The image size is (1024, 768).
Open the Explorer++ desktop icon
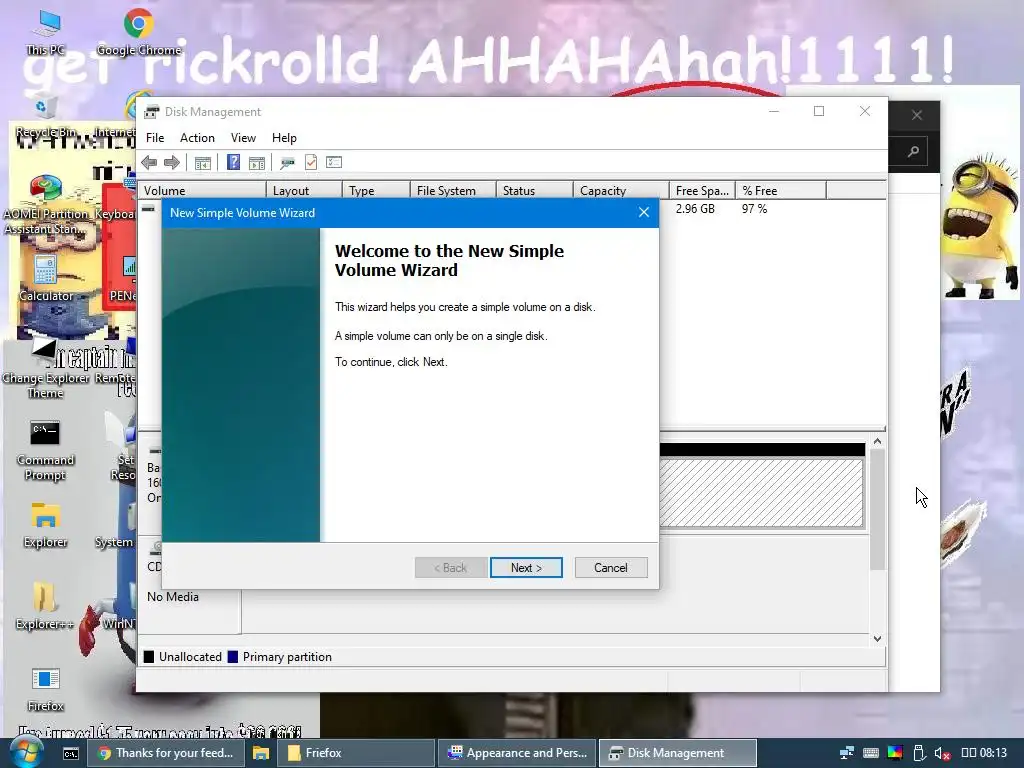pos(44,607)
